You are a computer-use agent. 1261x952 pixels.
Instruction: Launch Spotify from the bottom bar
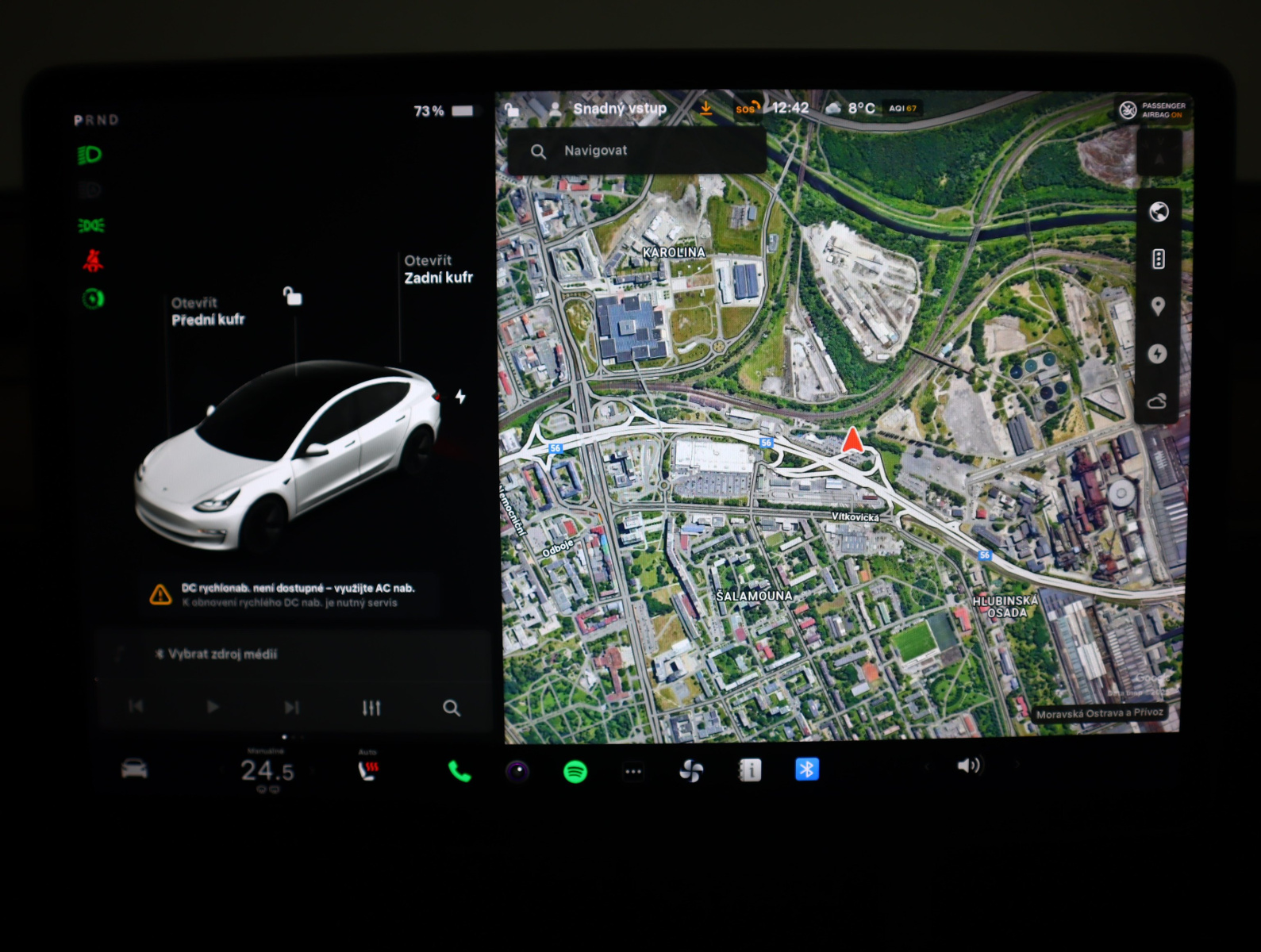(575, 771)
